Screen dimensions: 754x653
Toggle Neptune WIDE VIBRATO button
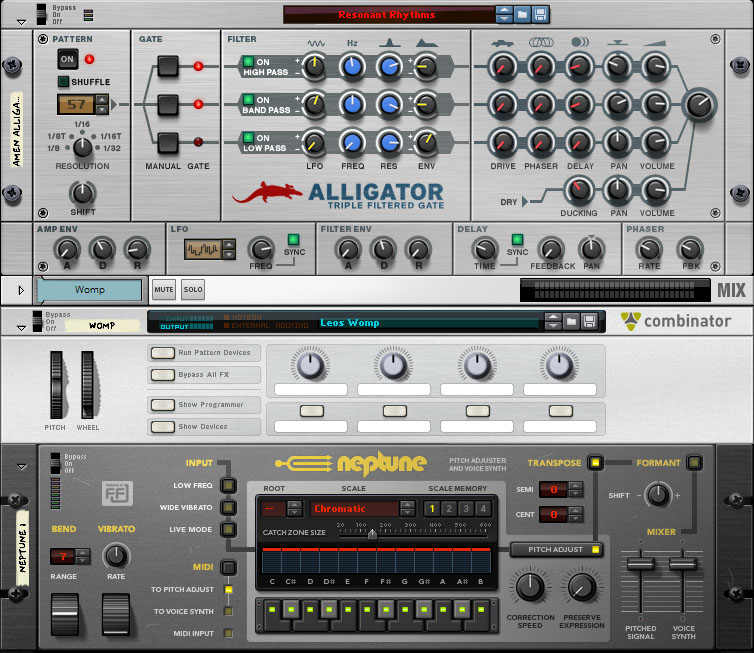(x=228, y=507)
